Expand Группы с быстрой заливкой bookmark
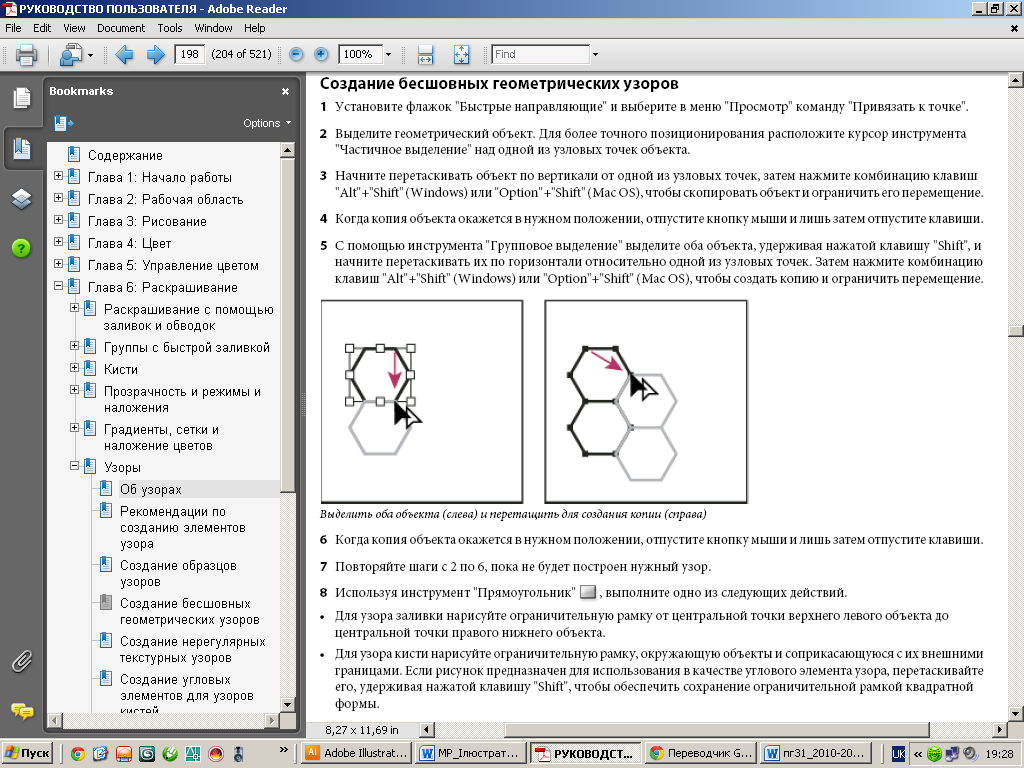 74,345
